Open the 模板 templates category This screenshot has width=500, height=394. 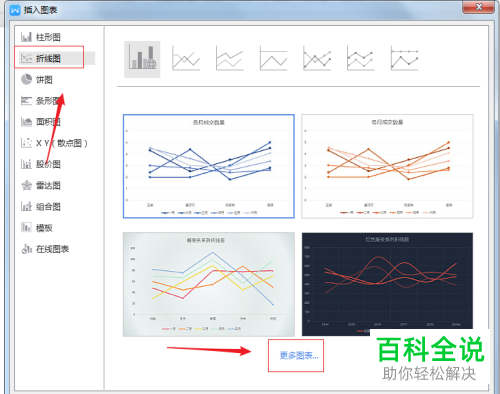click(x=37, y=228)
